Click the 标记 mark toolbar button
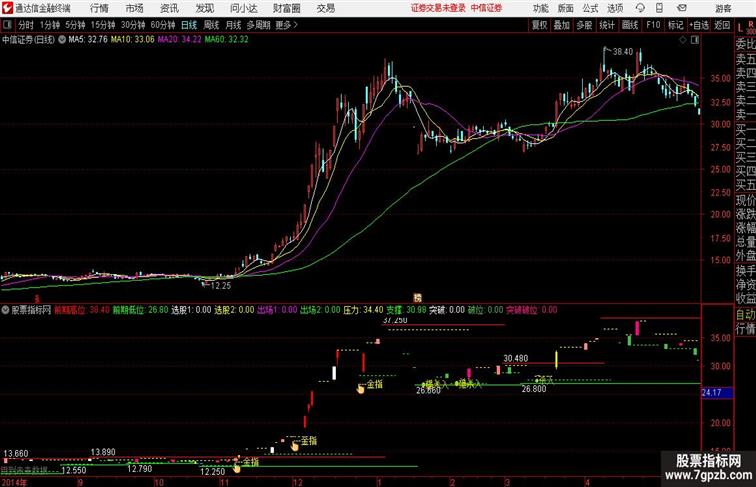 (675, 25)
